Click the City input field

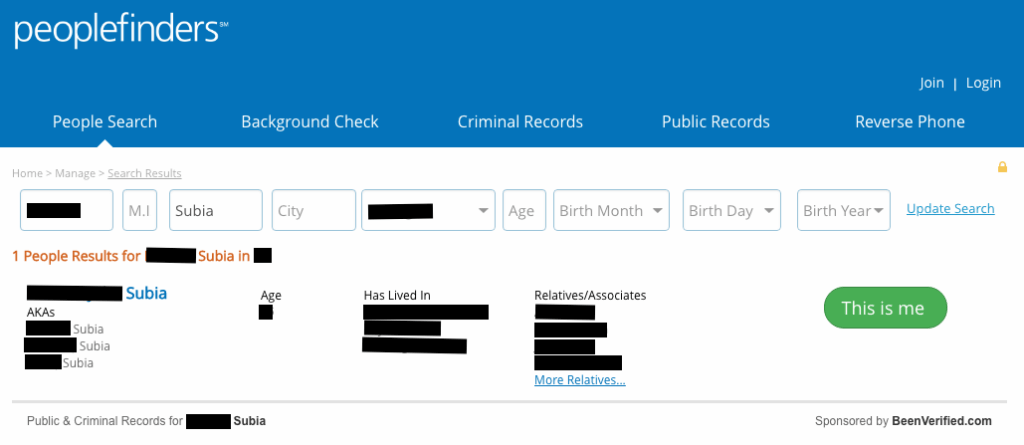(313, 211)
